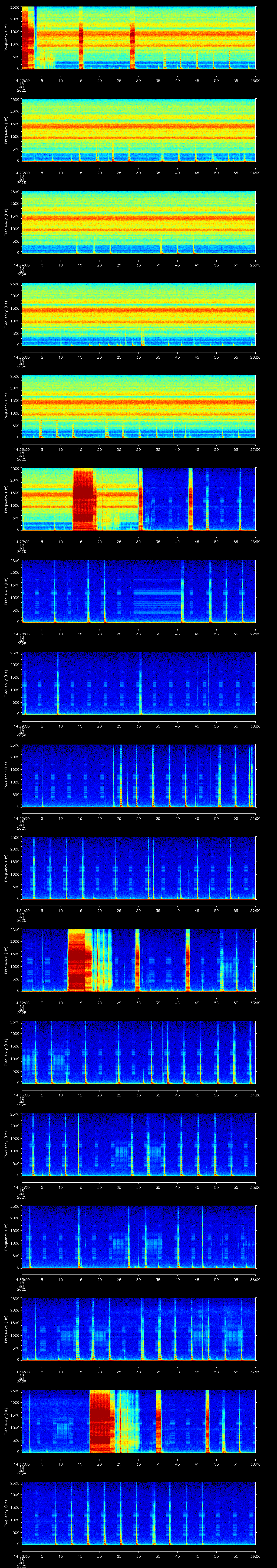The height and width of the screenshot is (1568, 277).
Task: Click the "28:00" end time label
Action: pos(256,542)
